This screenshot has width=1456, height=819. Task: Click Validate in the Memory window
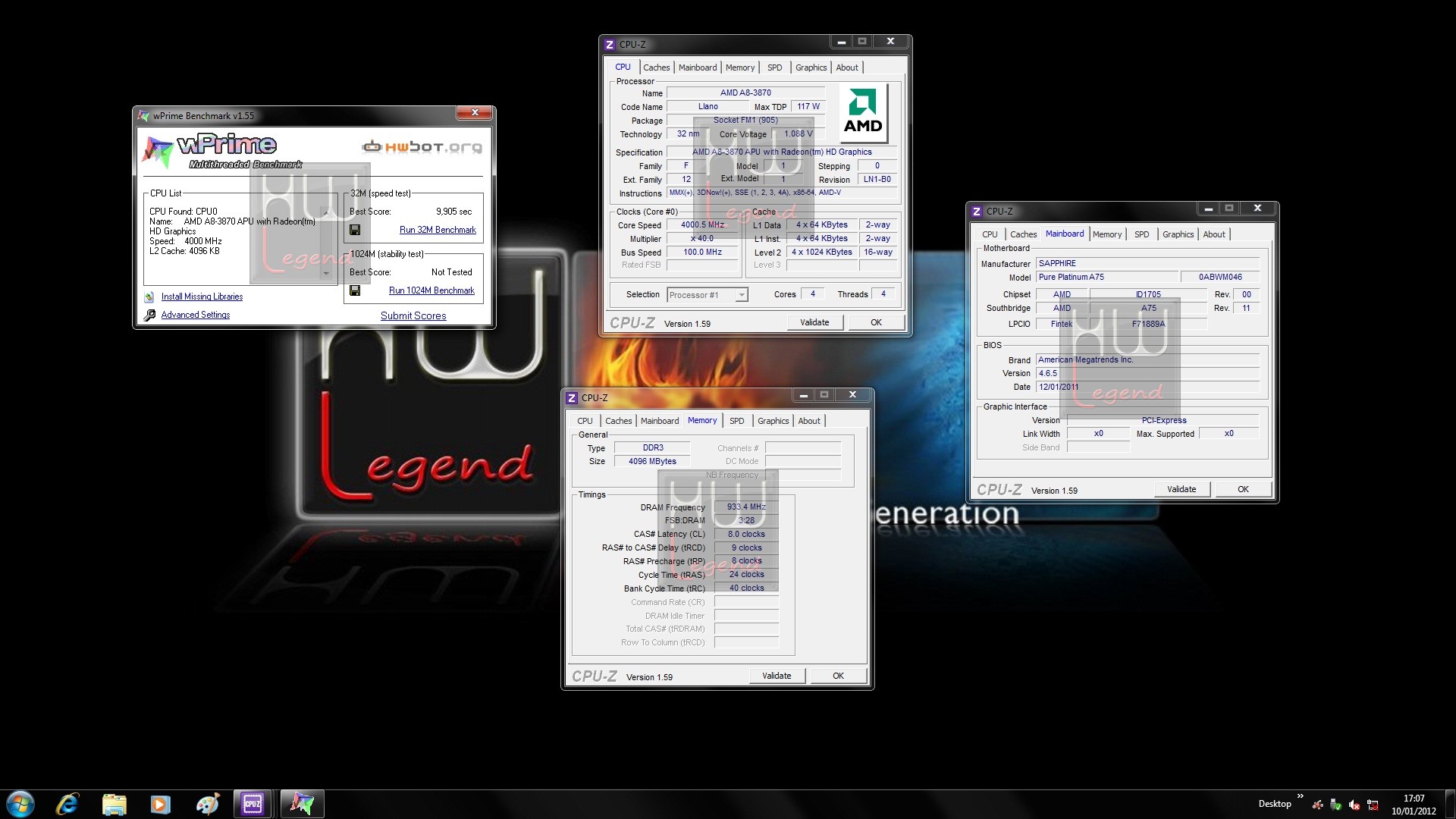(x=777, y=676)
